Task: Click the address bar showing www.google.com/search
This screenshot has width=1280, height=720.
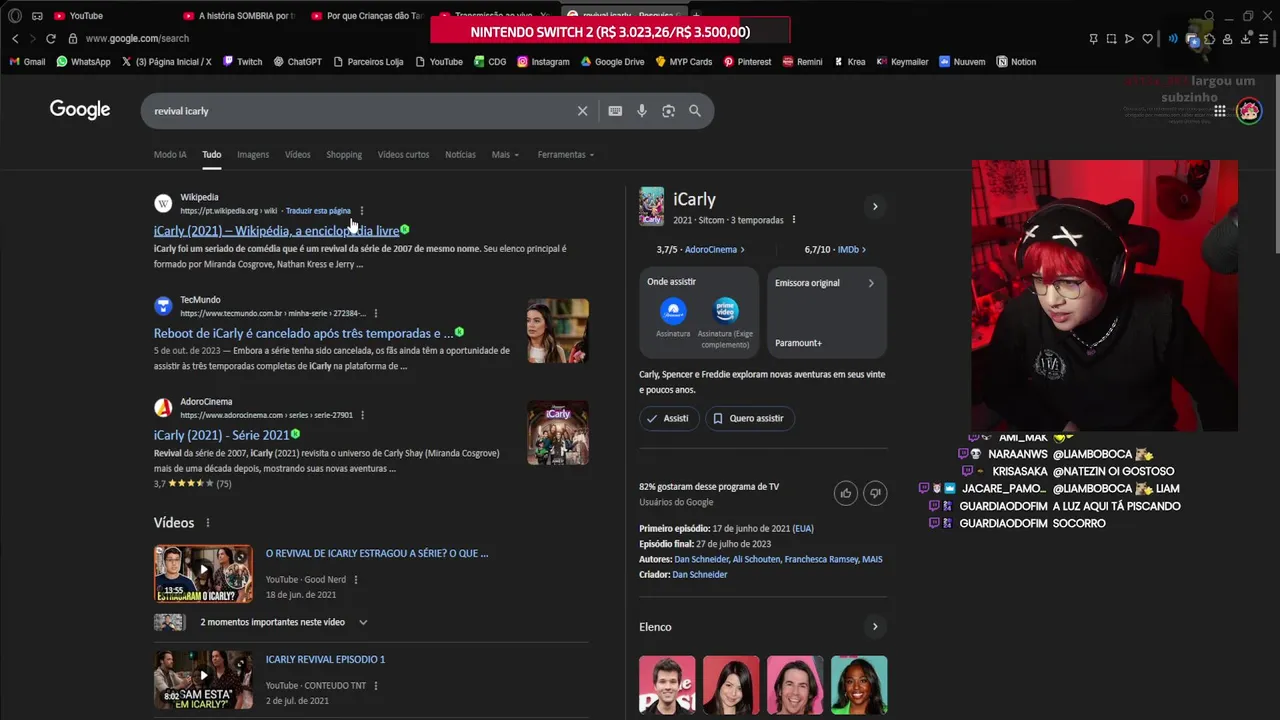Action: click(x=137, y=38)
